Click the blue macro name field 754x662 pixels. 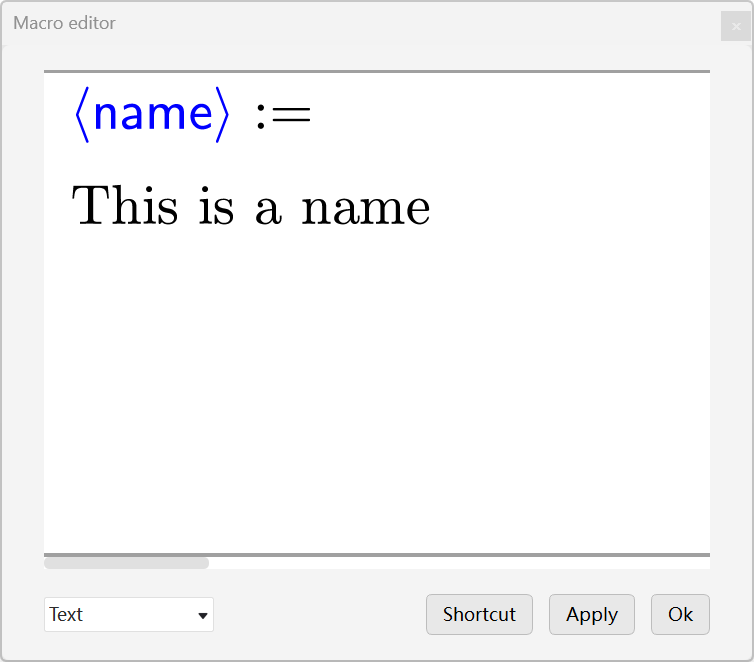click(x=152, y=114)
